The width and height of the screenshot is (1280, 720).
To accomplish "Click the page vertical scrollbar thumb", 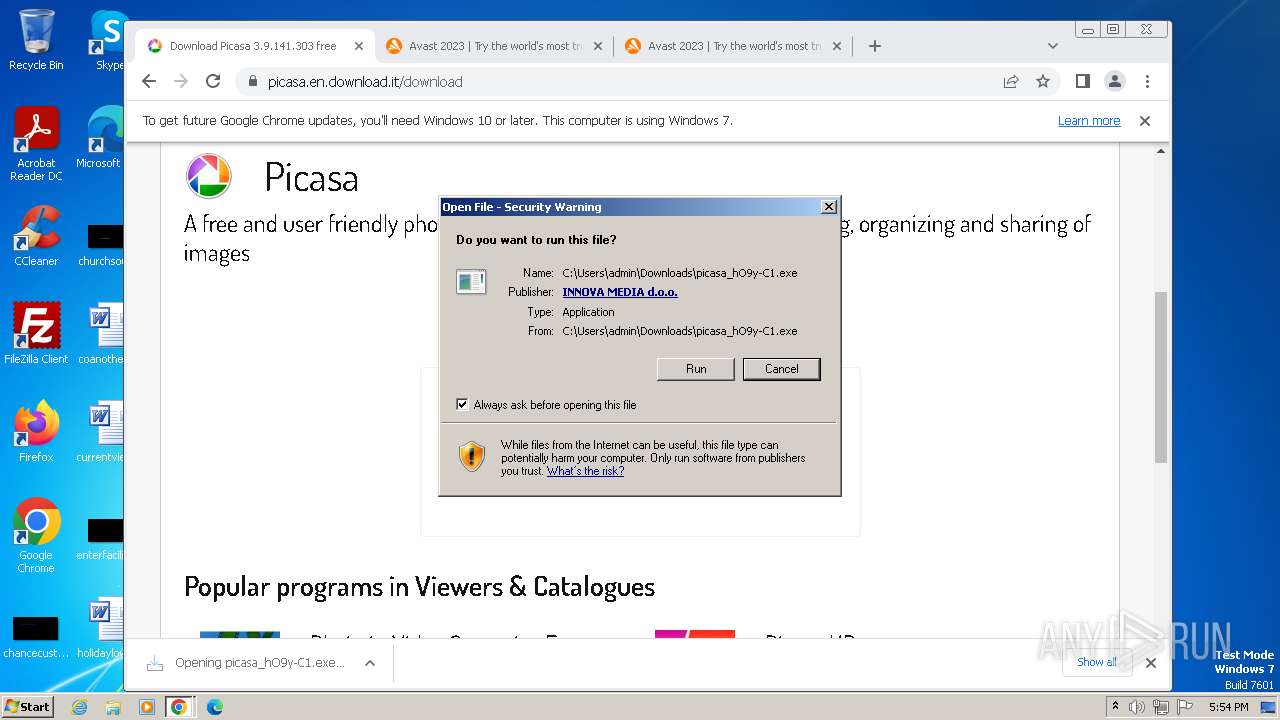I will coord(1160,377).
